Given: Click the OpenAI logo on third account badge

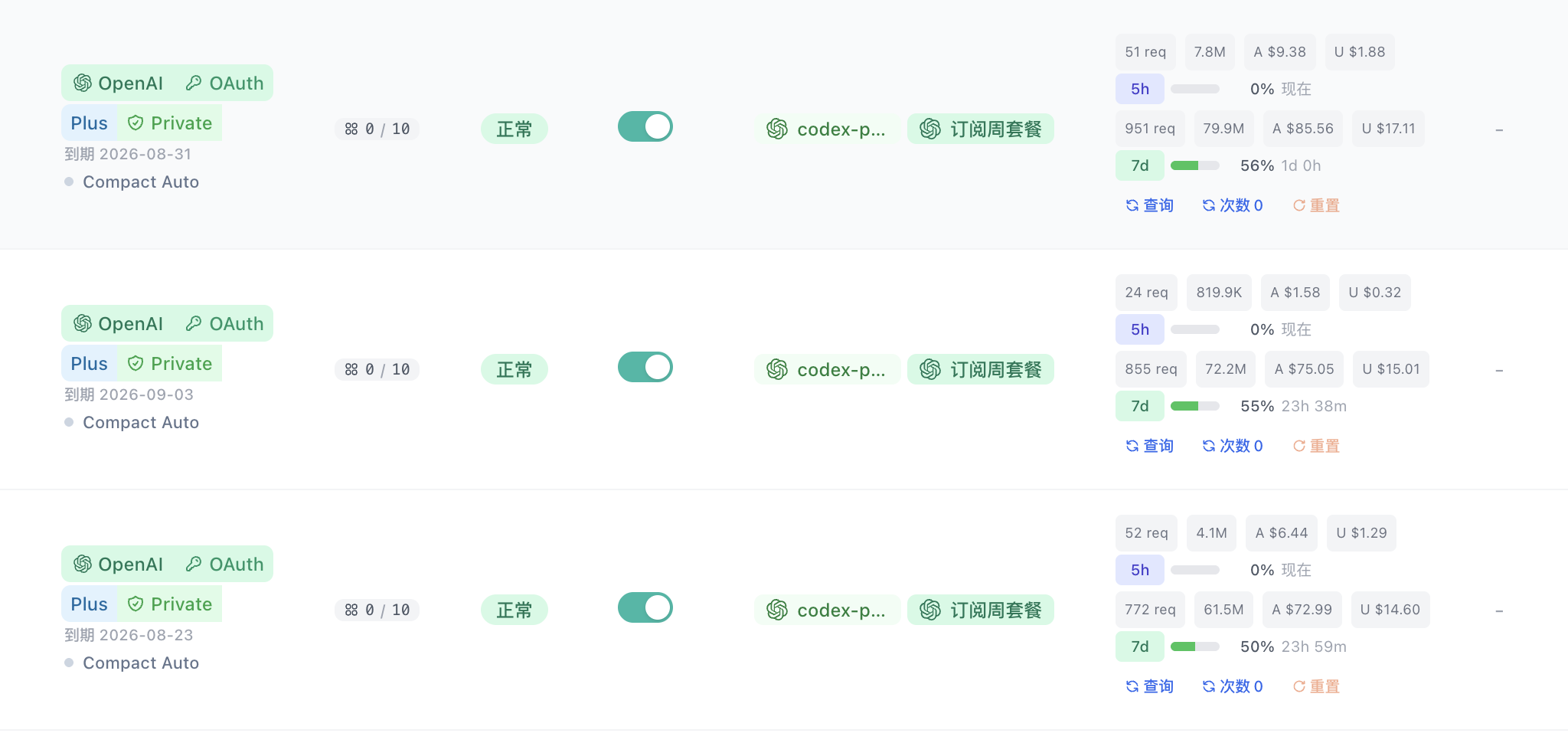Looking at the screenshot, I should coord(83,564).
